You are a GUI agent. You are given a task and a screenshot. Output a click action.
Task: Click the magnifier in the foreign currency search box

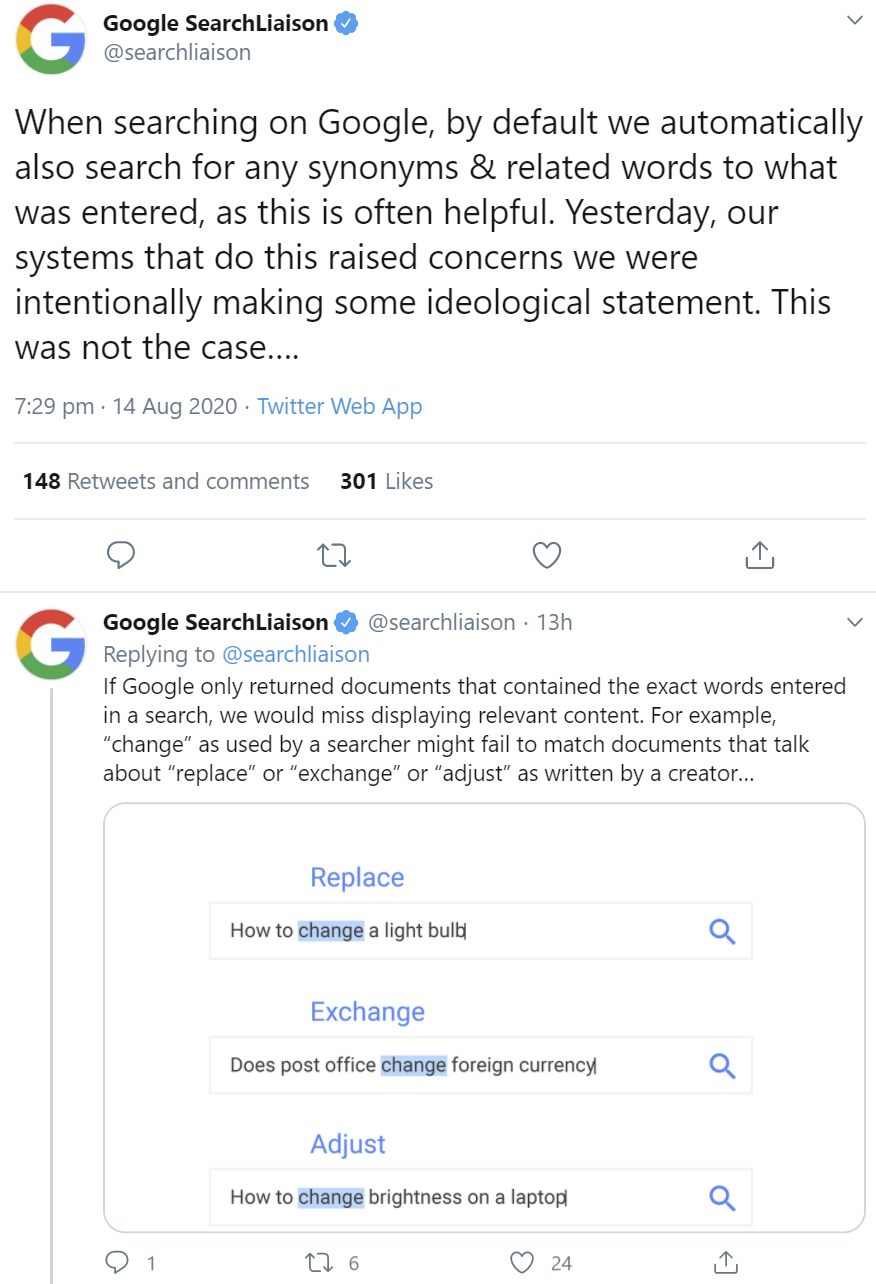click(x=722, y=1065)
